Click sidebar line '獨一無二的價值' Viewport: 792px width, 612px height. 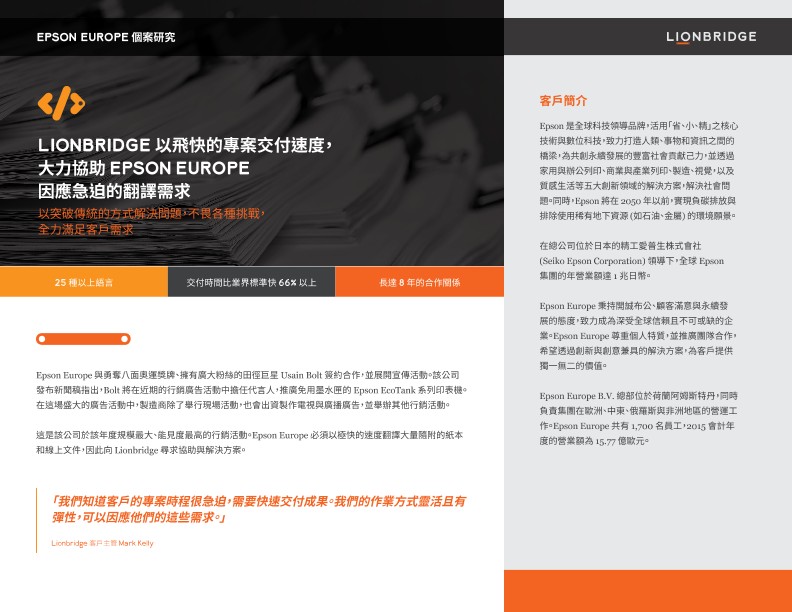[573, 366]
